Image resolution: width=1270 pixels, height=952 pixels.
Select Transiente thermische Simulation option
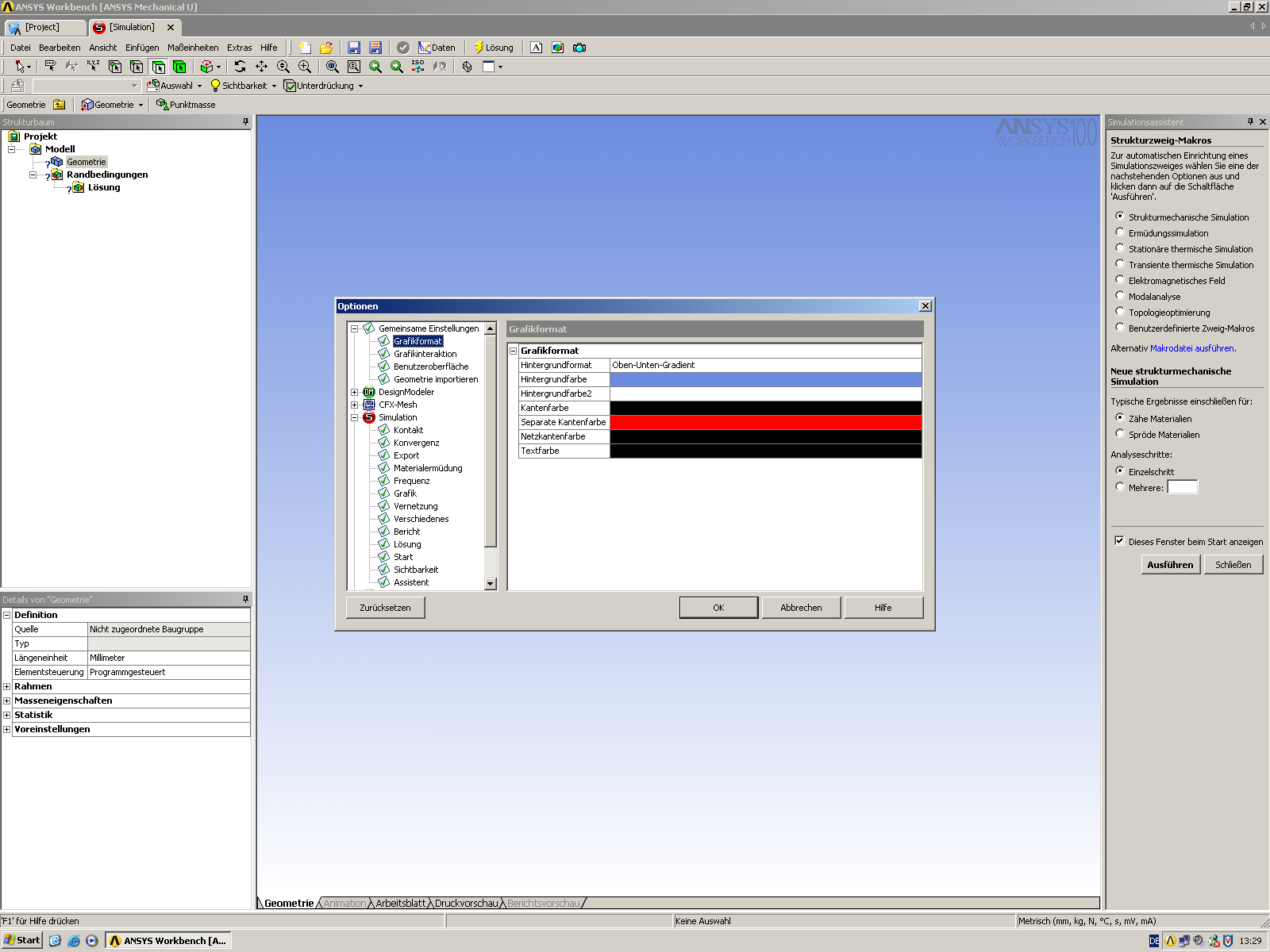[x=1120, y=264]
